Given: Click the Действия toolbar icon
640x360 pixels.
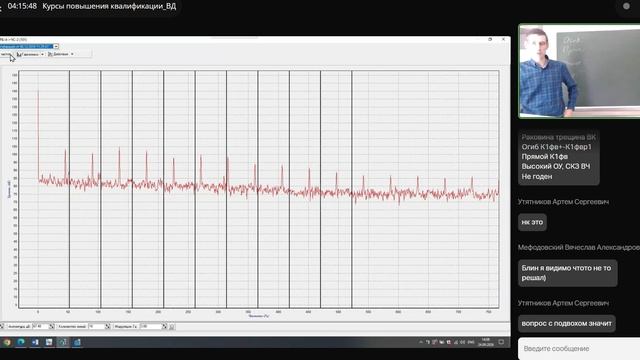Looking at the screenshot, I should pos(50,54).
